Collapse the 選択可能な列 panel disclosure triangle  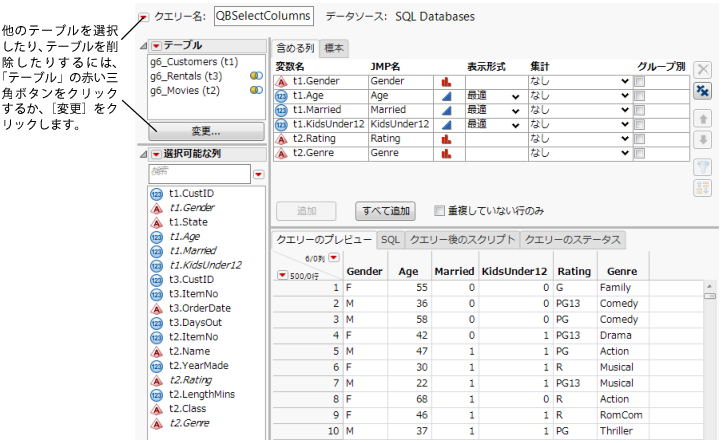pyautogui.click(x=144, y=154)
